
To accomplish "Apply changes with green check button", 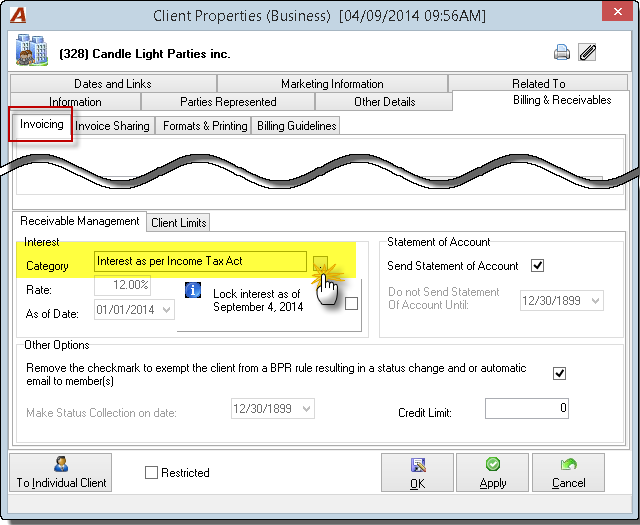I will (492, 473).
